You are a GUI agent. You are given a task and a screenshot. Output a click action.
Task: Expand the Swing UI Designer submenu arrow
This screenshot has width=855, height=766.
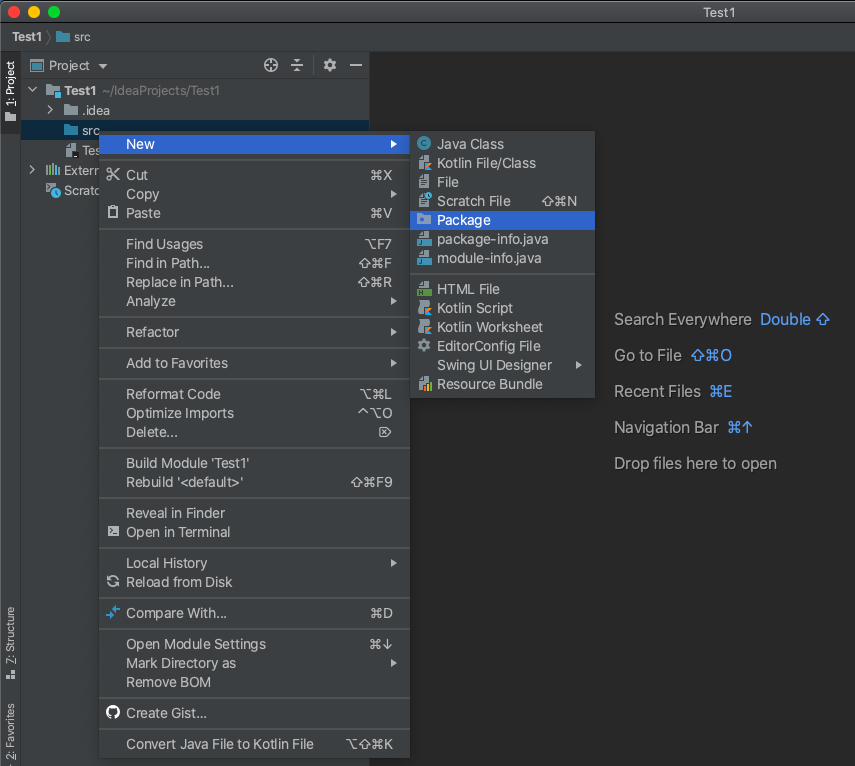pyautogui.click(x=579, y=365)
